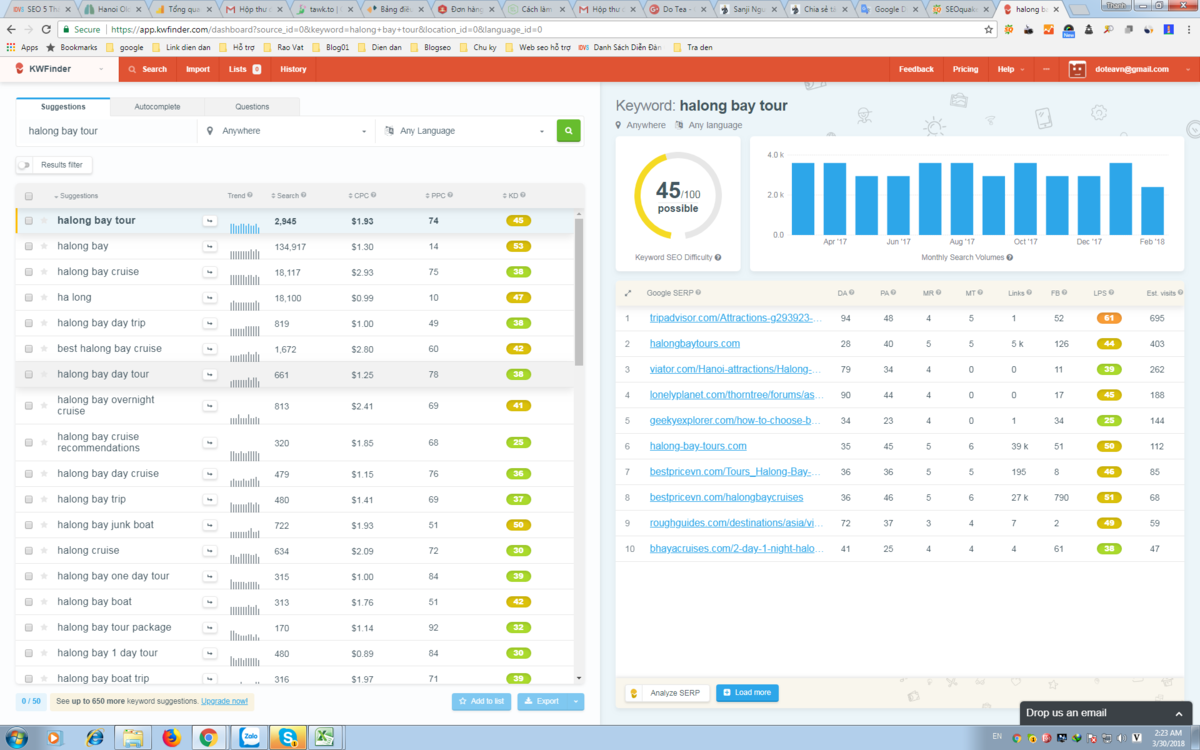Click the expand icon in Google SERP header

[x=628, y=293]
